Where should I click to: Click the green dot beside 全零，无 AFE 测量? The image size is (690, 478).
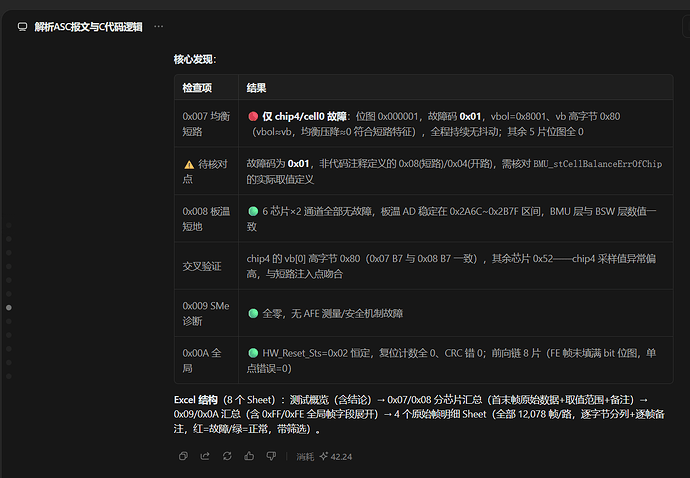pyautogui.click(x=253, y=313)
